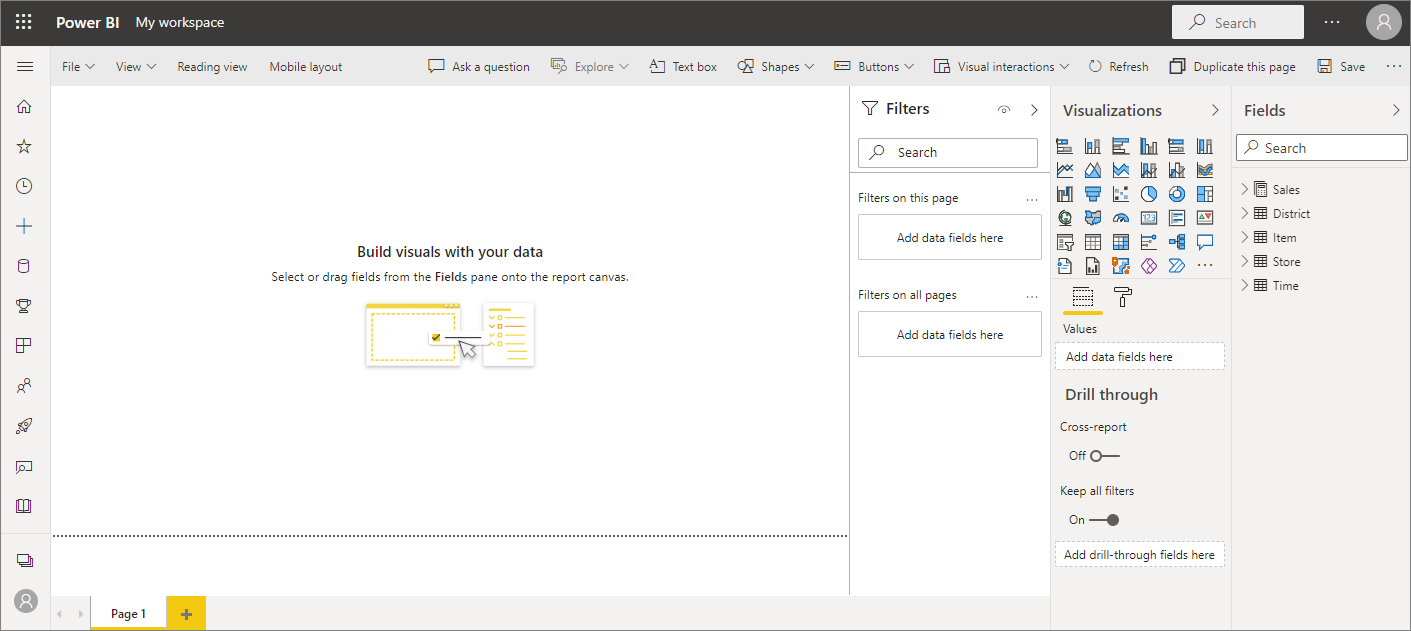Duplicate this page
The image size is (1411, 631).
click(1232, 66)
